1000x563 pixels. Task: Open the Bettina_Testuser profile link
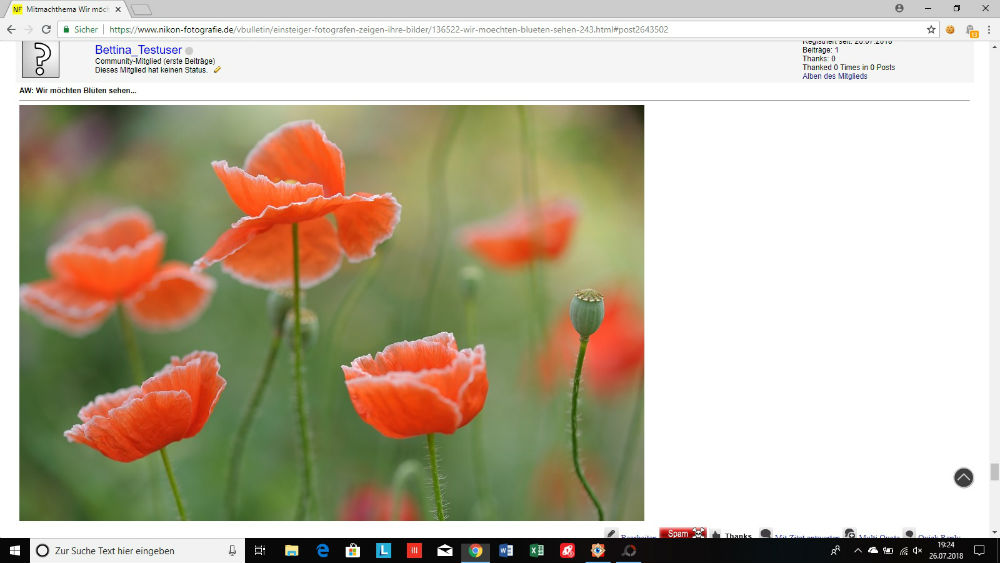tap(138, 50)
